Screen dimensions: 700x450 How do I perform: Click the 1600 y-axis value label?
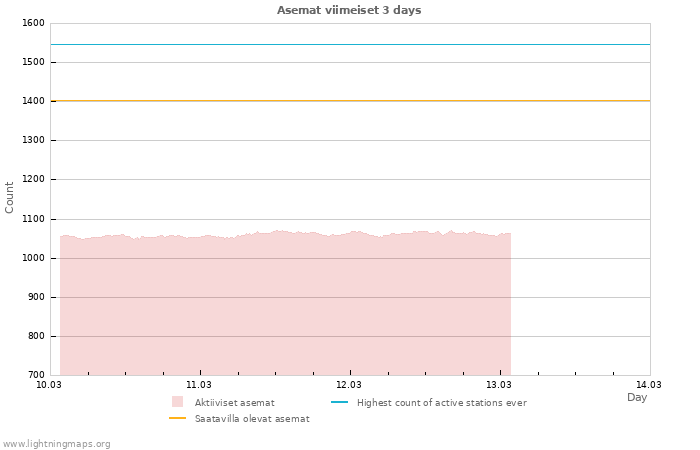[33, 23]
